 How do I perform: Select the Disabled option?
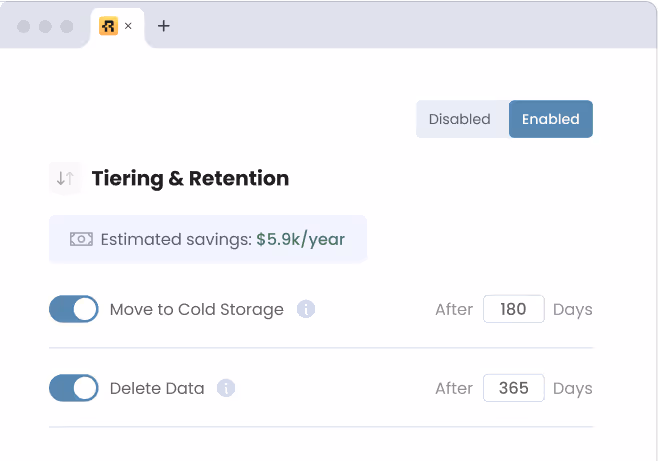click(460, 119)
